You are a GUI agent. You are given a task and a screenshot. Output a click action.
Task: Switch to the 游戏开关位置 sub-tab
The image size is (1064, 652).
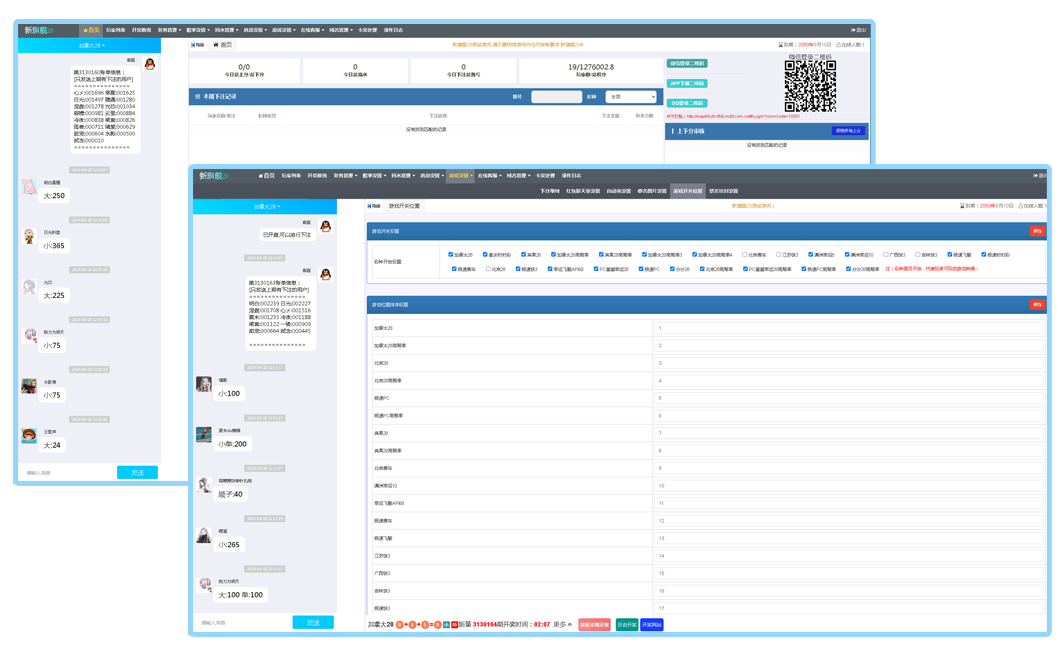pyautogui.click(x=688, y=189)
